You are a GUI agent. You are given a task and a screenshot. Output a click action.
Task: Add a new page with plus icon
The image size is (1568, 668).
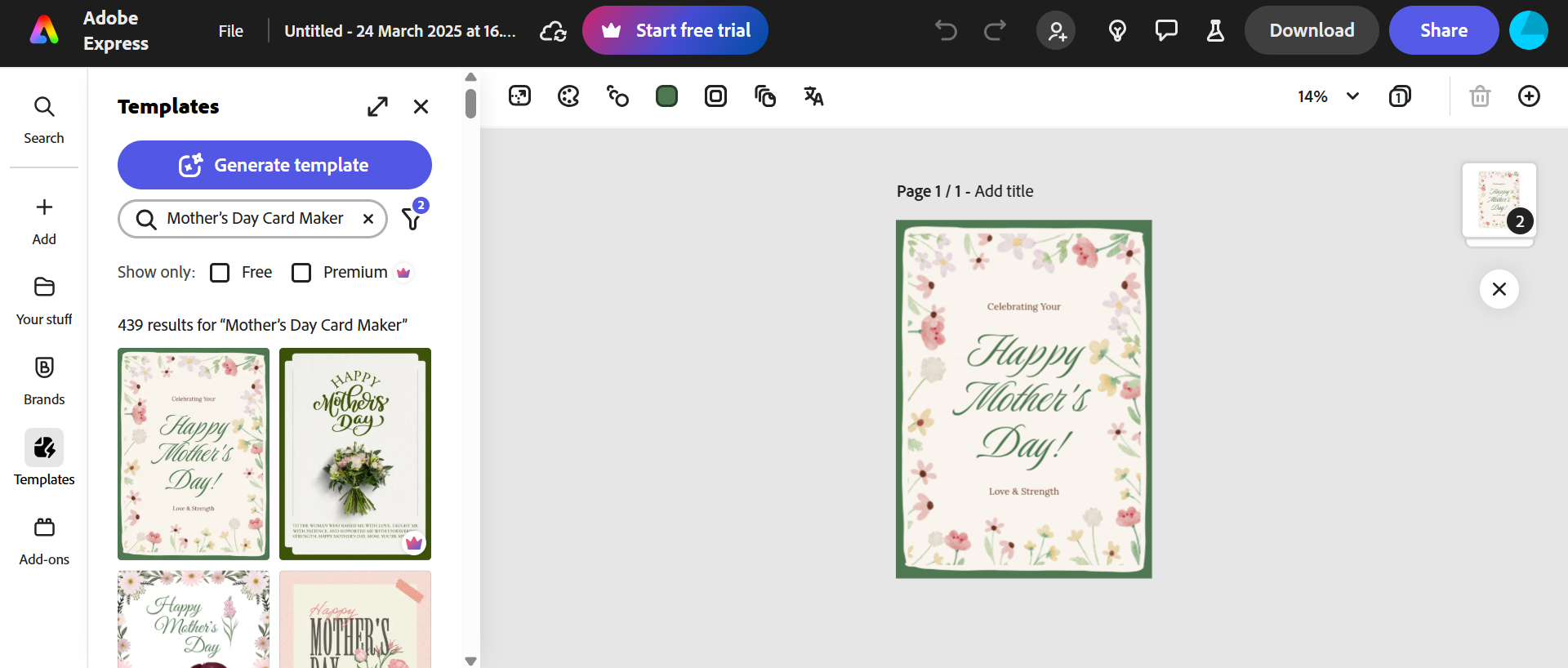1529,96
